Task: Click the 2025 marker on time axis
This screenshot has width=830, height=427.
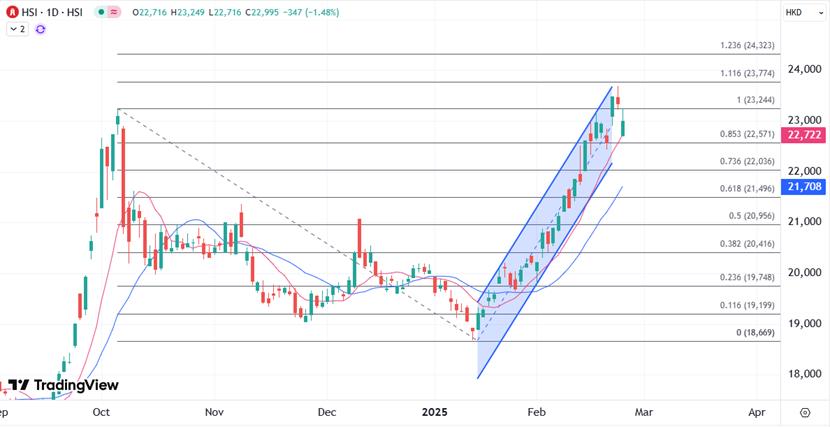Action: click(x=434, y=411)
